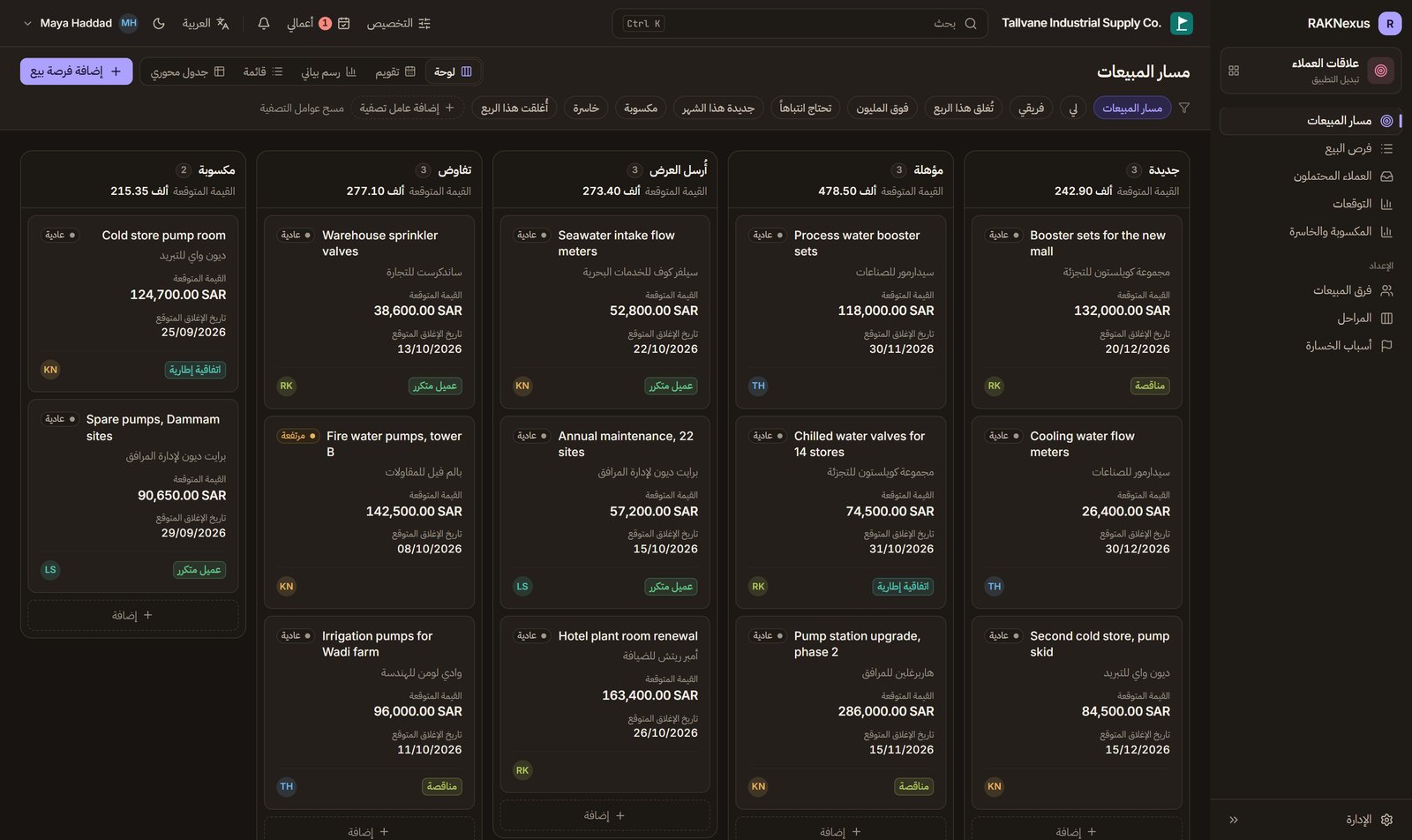
Task: Open التوقعات in sidebar
Action: [1311, 204]
